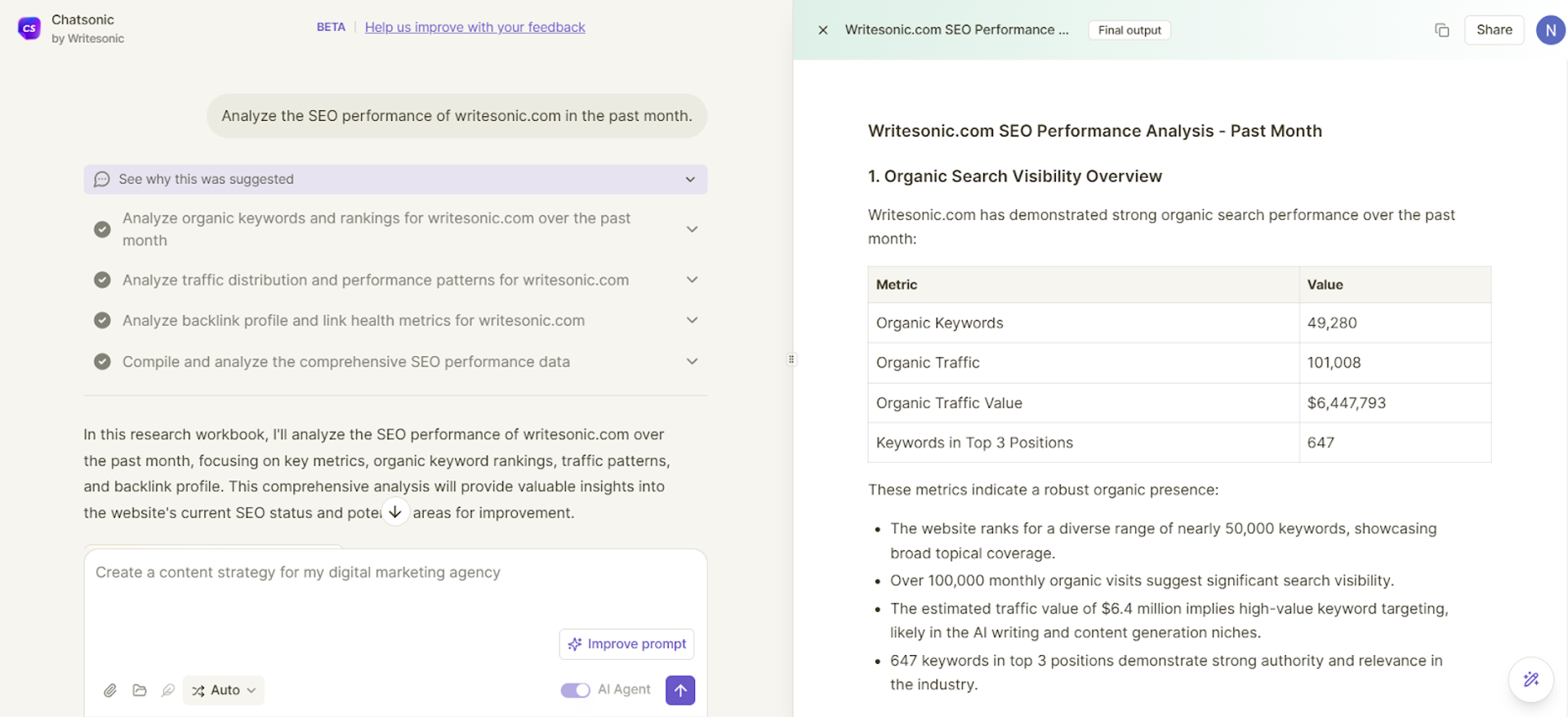The image size is (1568, 717).
Task: Click the paperclip attach file icon
Action: [110, 691]
